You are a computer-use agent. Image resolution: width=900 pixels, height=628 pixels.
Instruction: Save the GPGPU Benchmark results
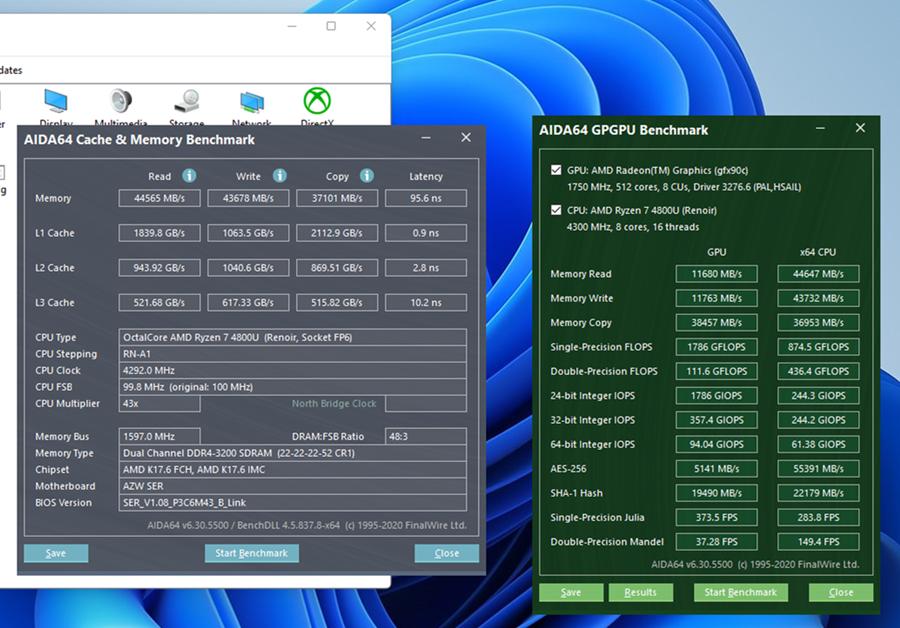(570, 592)
